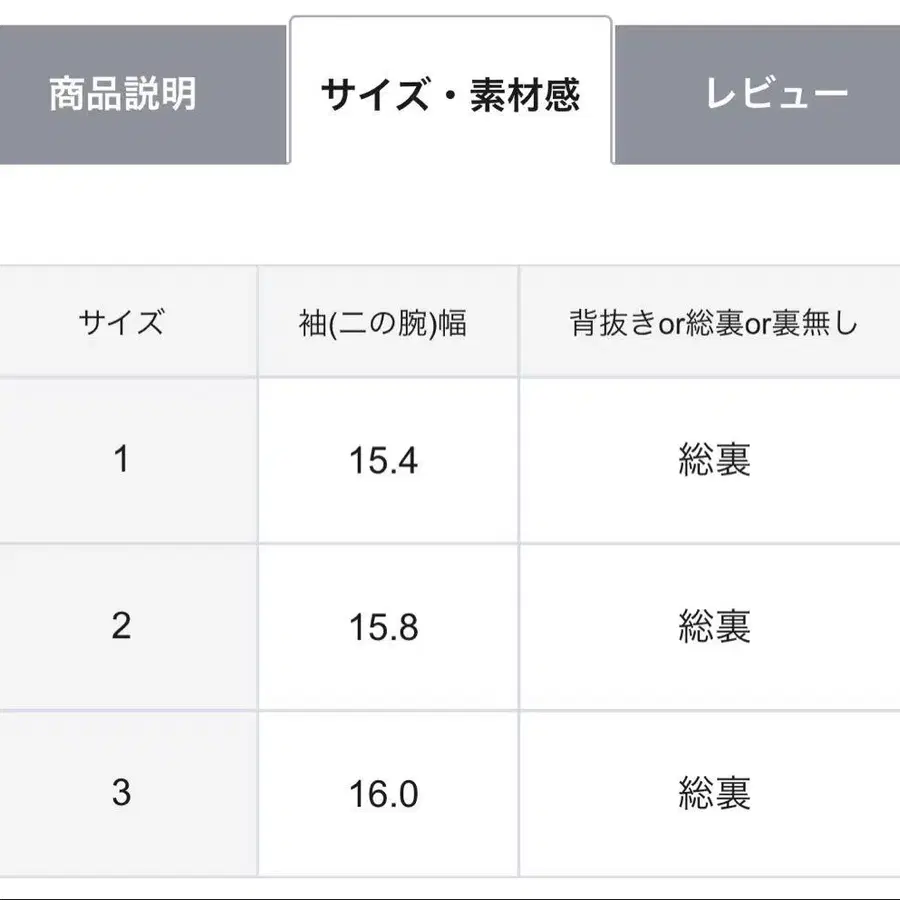This screenshot has height=900, width=900.
Task: Click 総裏 in the size 2 row
Action: click(710, 625)
